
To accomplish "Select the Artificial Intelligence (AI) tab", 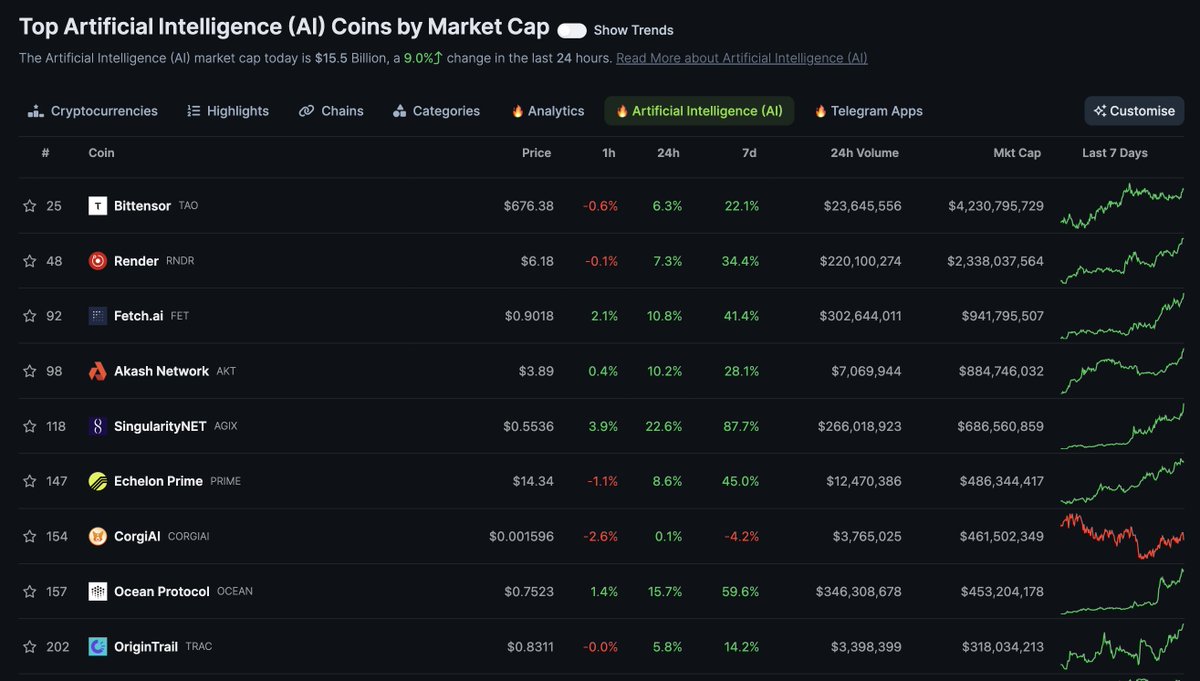I will 699,111.
